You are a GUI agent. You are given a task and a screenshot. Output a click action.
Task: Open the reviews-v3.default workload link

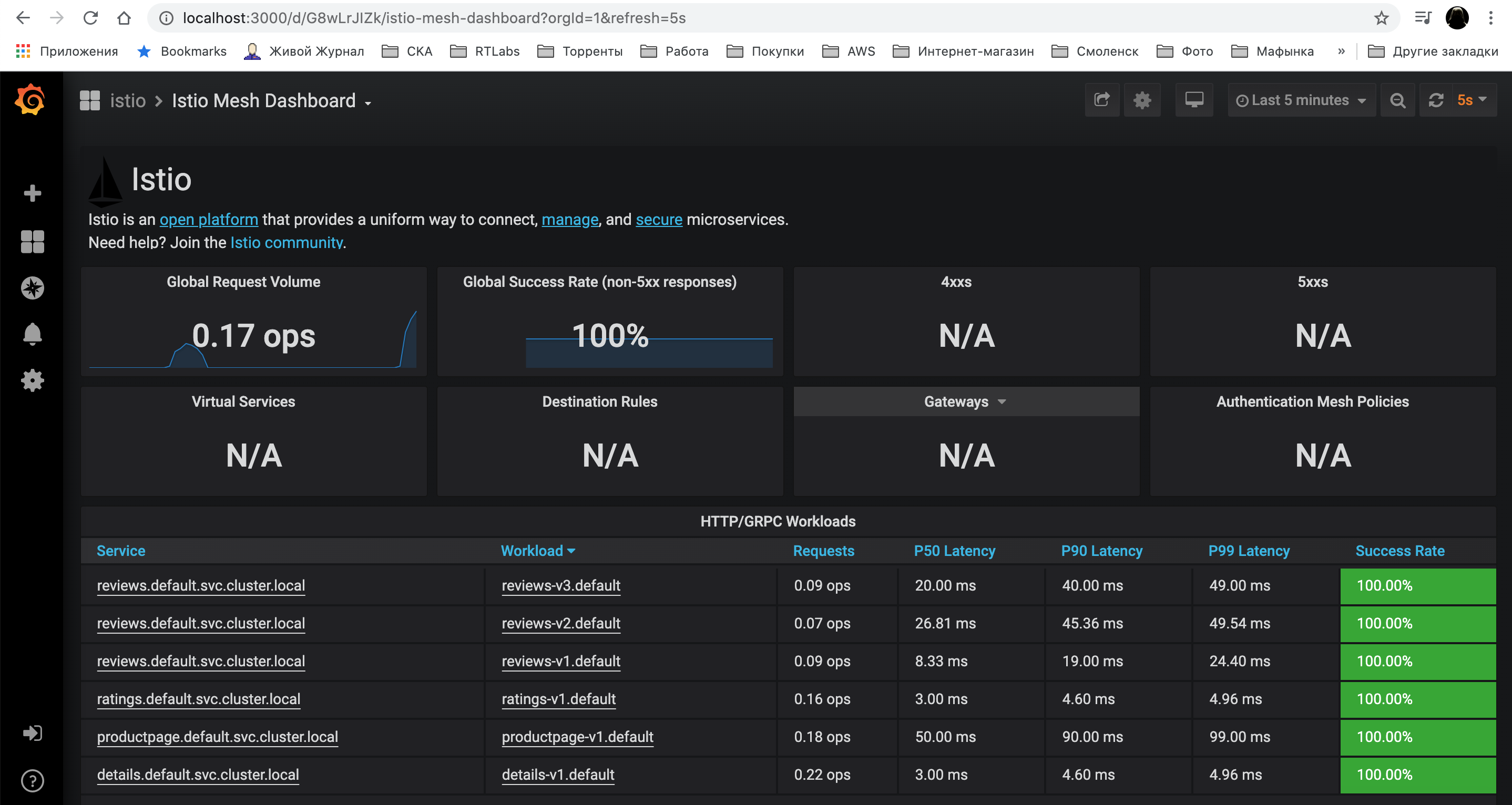(560, 585)
